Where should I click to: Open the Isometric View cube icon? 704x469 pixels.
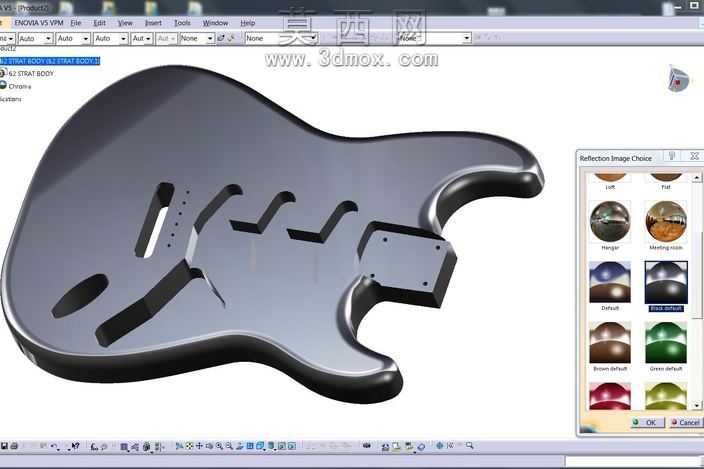tap(260, 446)
